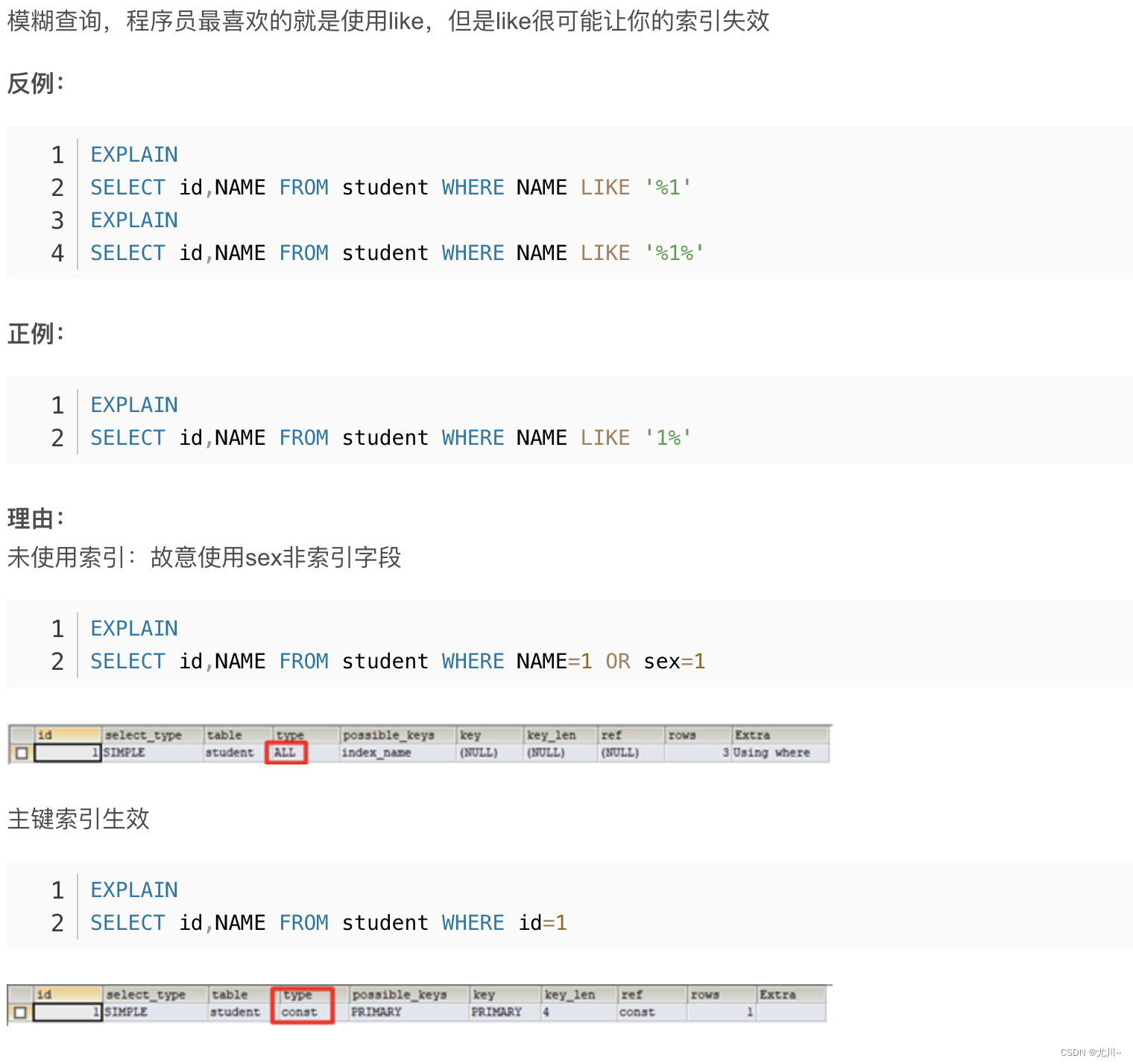Tick the row checkbox in the const-type result table
The height and width of the screenshot is (1064, 1133).
20,1013
